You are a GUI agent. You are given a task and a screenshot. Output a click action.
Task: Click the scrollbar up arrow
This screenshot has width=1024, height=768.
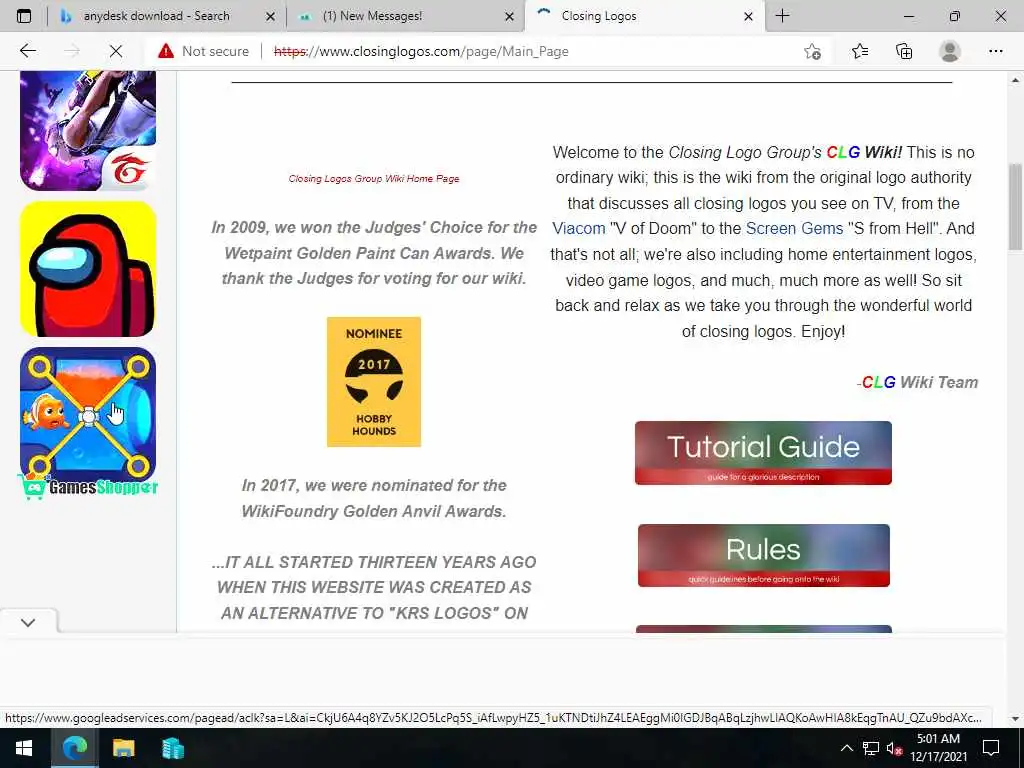(x=1015, y=80)
